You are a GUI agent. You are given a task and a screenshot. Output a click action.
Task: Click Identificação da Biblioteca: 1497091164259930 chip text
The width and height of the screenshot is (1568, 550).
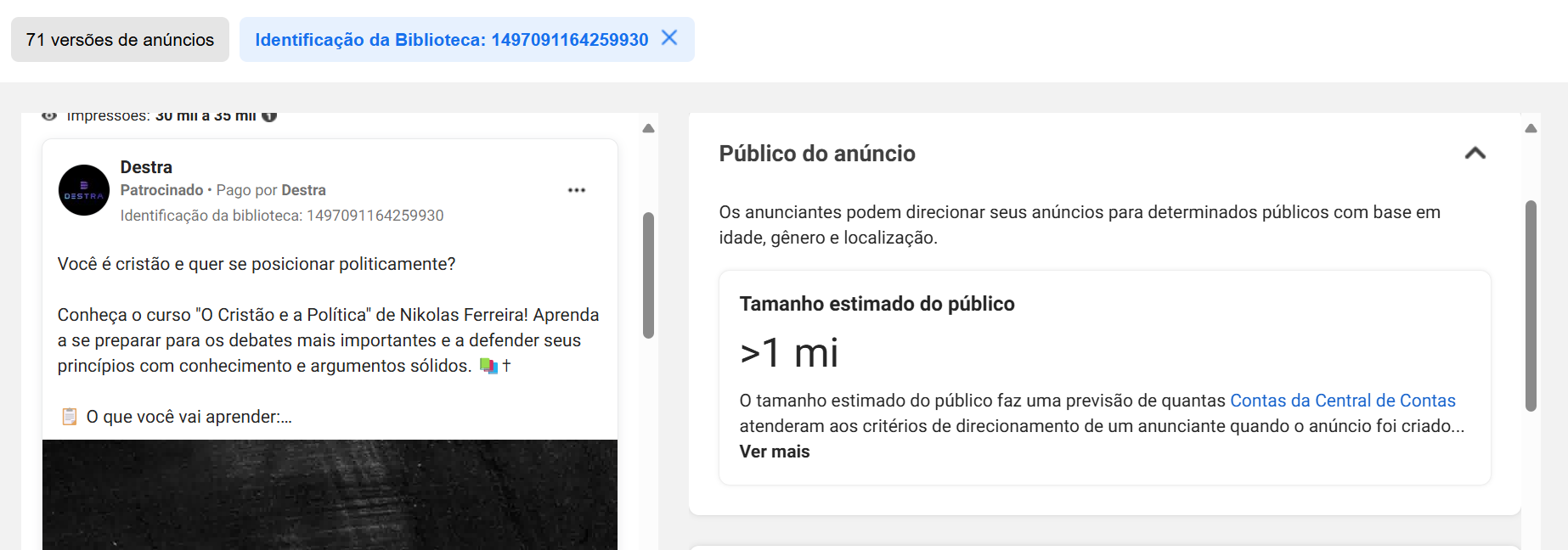[452, 40]
